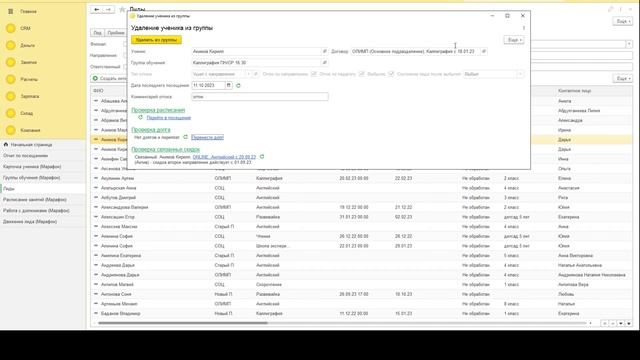This screenshot has height=360, width=640.
Task: Refresh the debt check status
Action: (185, 137)
